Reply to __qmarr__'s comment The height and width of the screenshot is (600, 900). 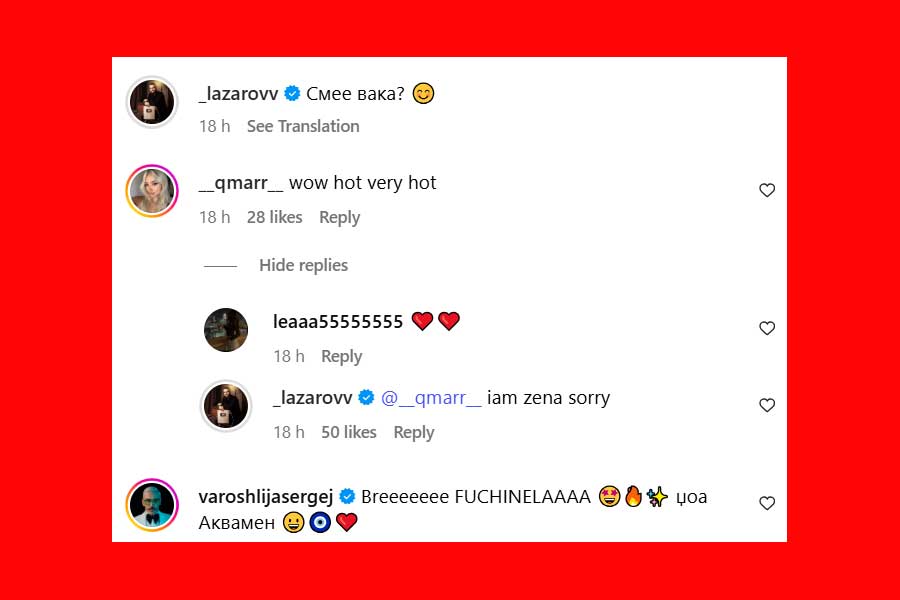click(339, 218)
